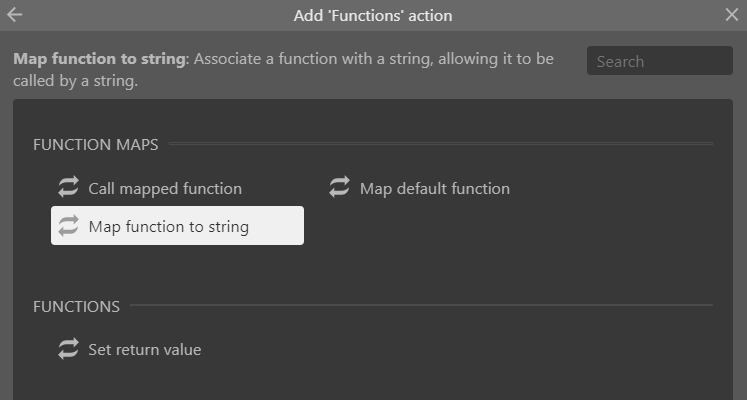Screen dimensions: 747x400
Task: Click icon in highlighted Map function to string
Action: point(69,225)
